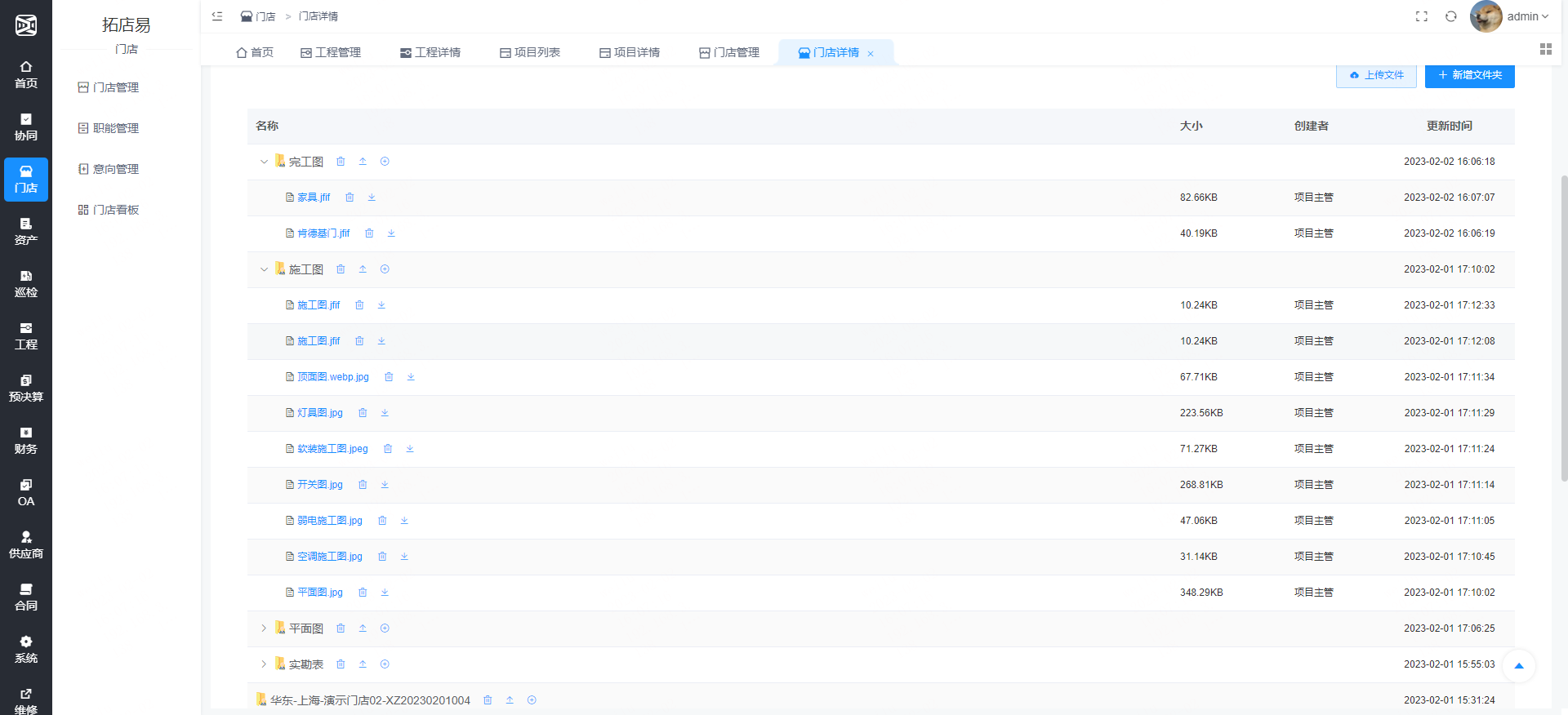Download the 肯德基门.jfif file

click(x=391, y=233)
